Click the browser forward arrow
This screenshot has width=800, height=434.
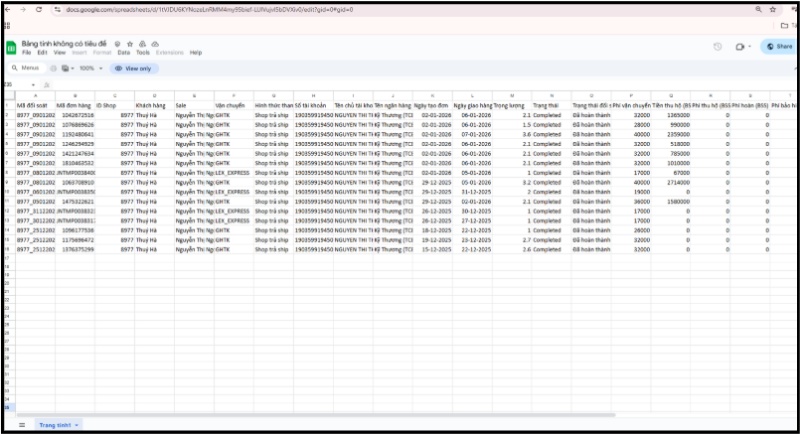(23, 10)
